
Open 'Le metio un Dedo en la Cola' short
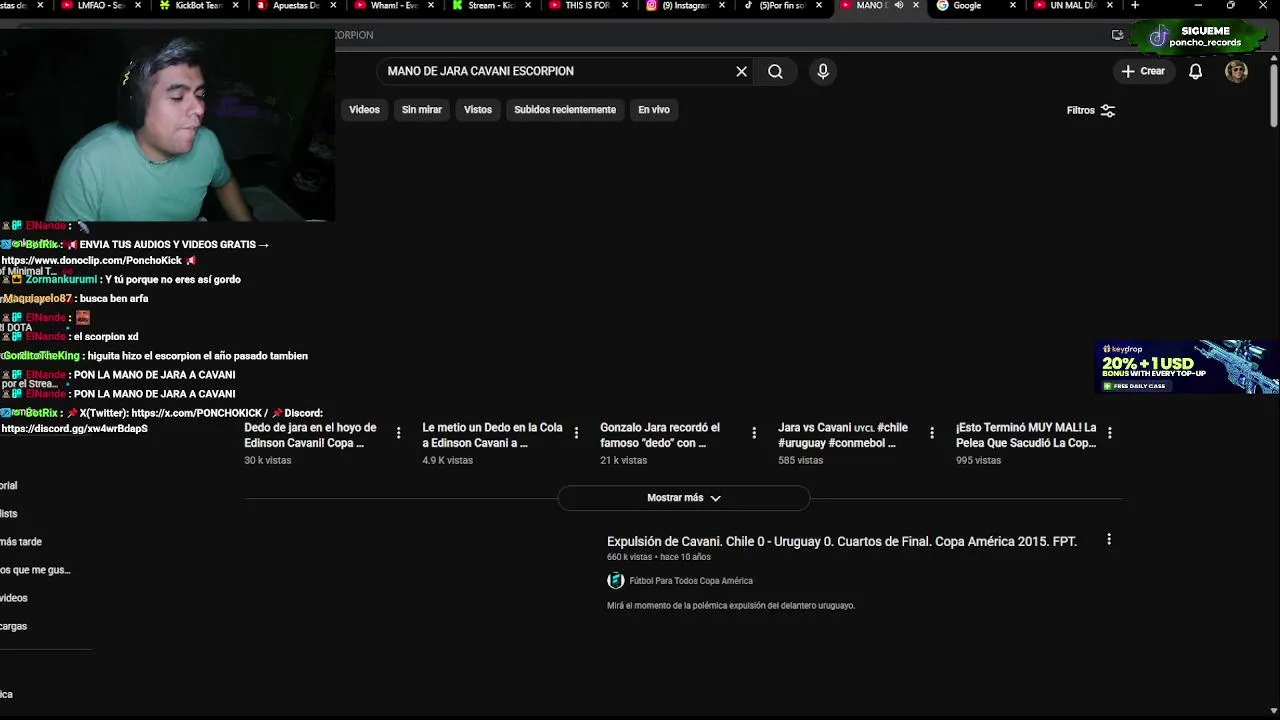492,435
